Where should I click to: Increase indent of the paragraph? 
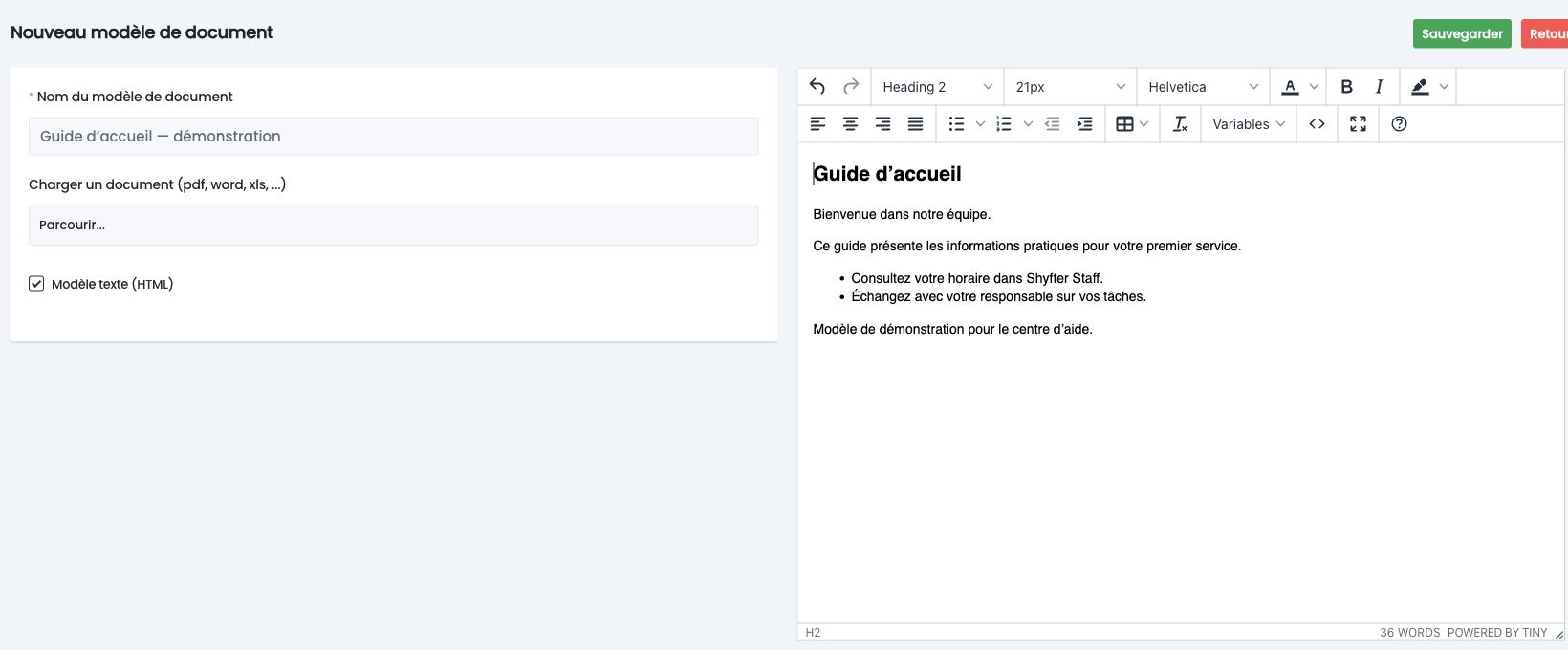(x=1084, y=123)
